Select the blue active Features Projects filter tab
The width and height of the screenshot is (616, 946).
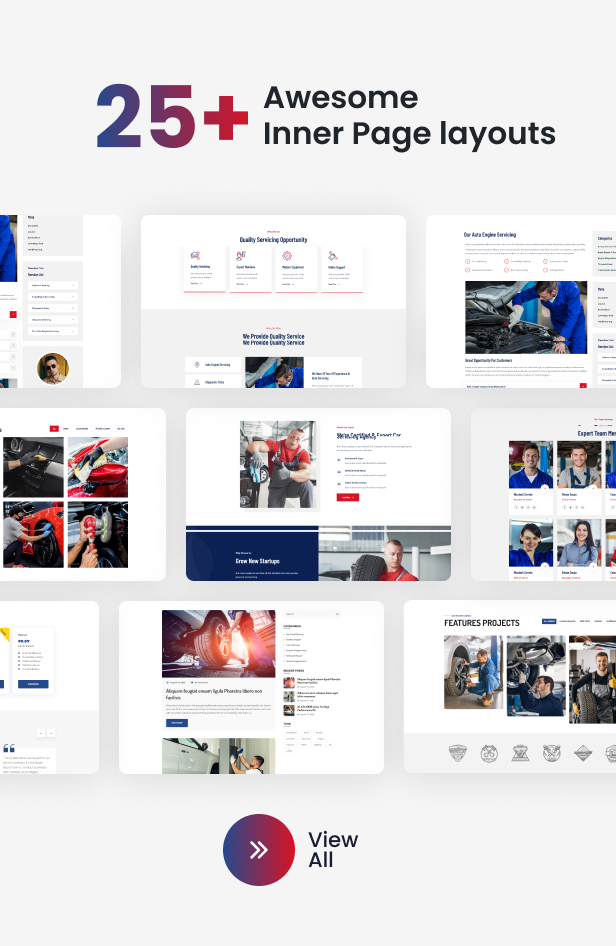click(x=549, y=621)
